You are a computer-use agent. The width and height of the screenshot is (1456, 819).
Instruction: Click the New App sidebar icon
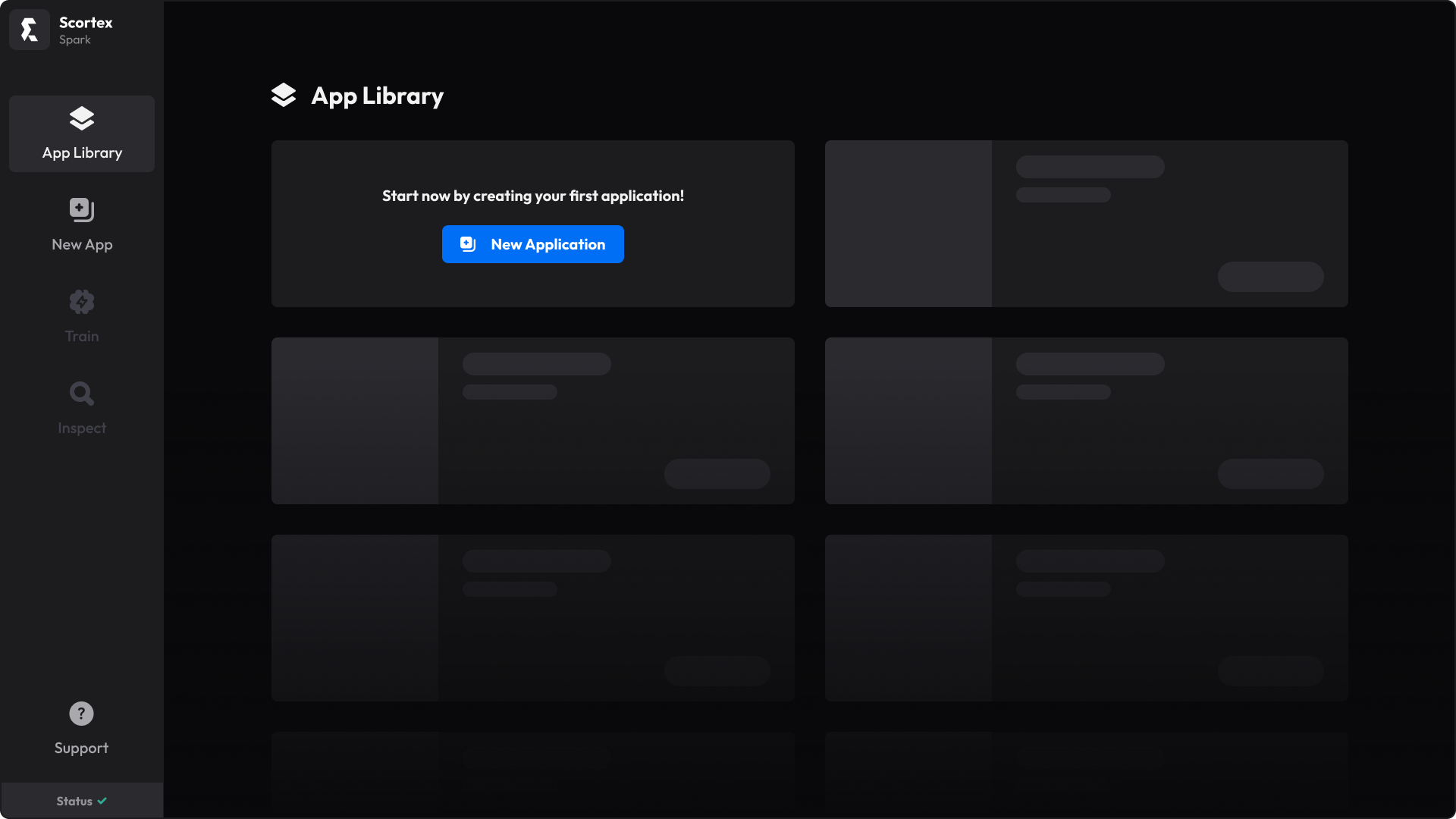tap(82, 210)
